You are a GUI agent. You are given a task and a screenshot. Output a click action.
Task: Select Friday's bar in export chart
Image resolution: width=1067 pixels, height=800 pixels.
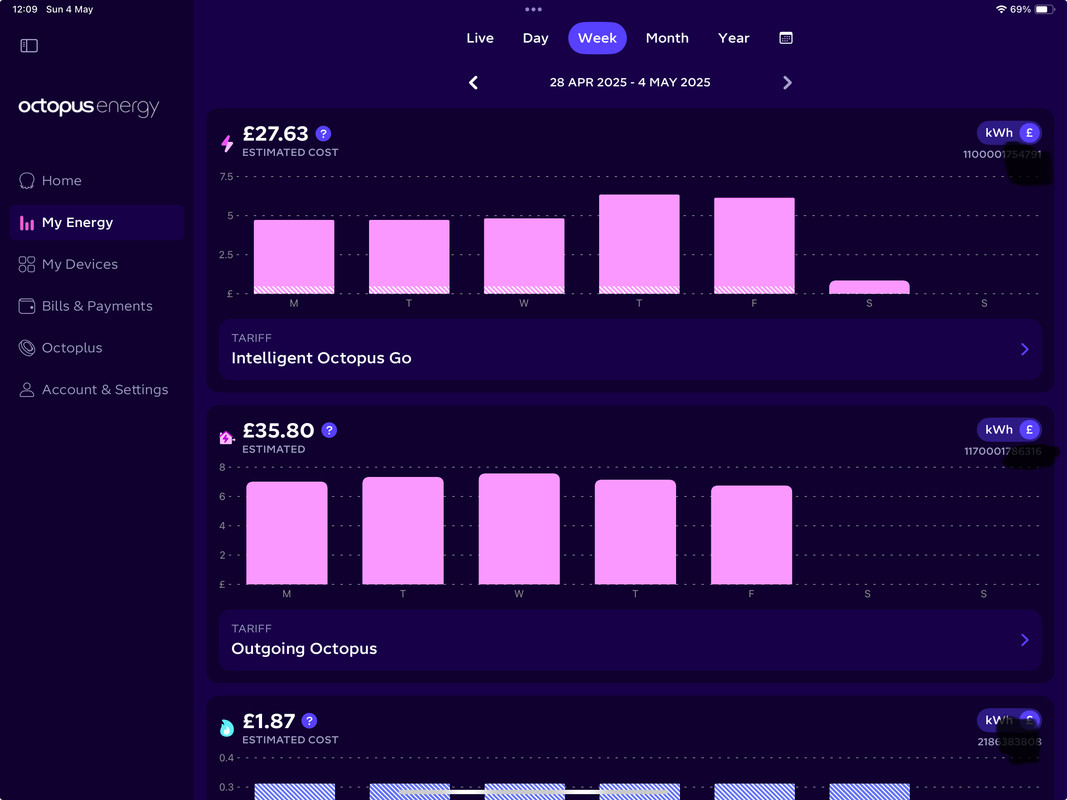coord(751,535)
